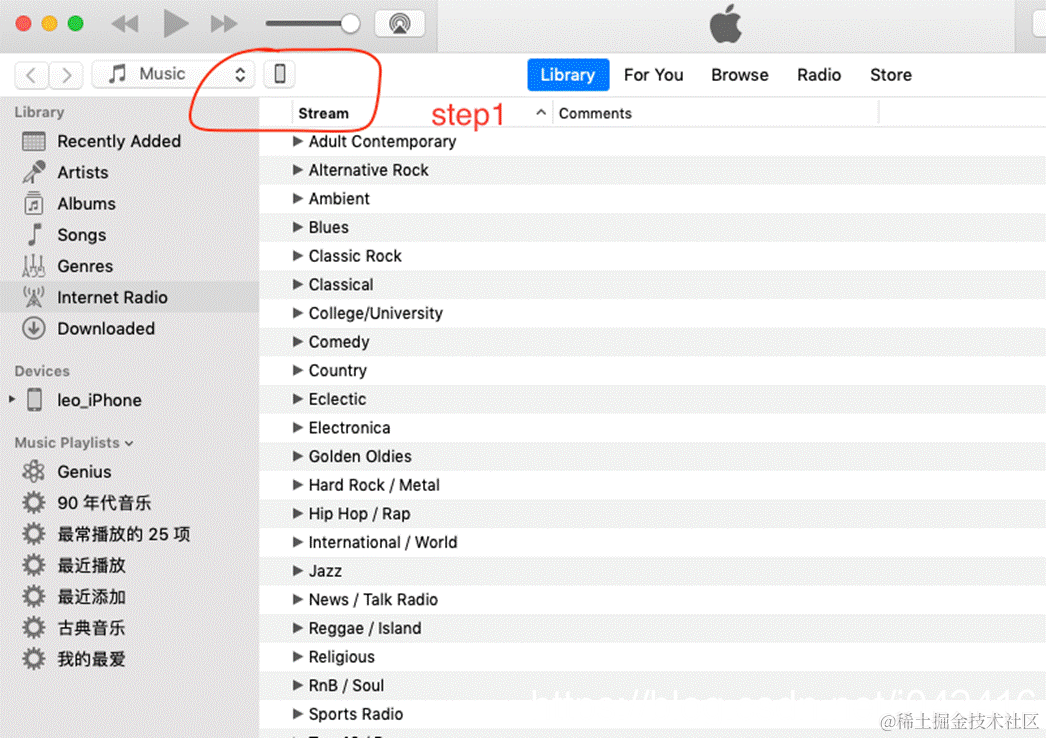Open the 90 年代音乐 playlist
Viewport: 1046px width, 738px height.
tap(129, 502)
